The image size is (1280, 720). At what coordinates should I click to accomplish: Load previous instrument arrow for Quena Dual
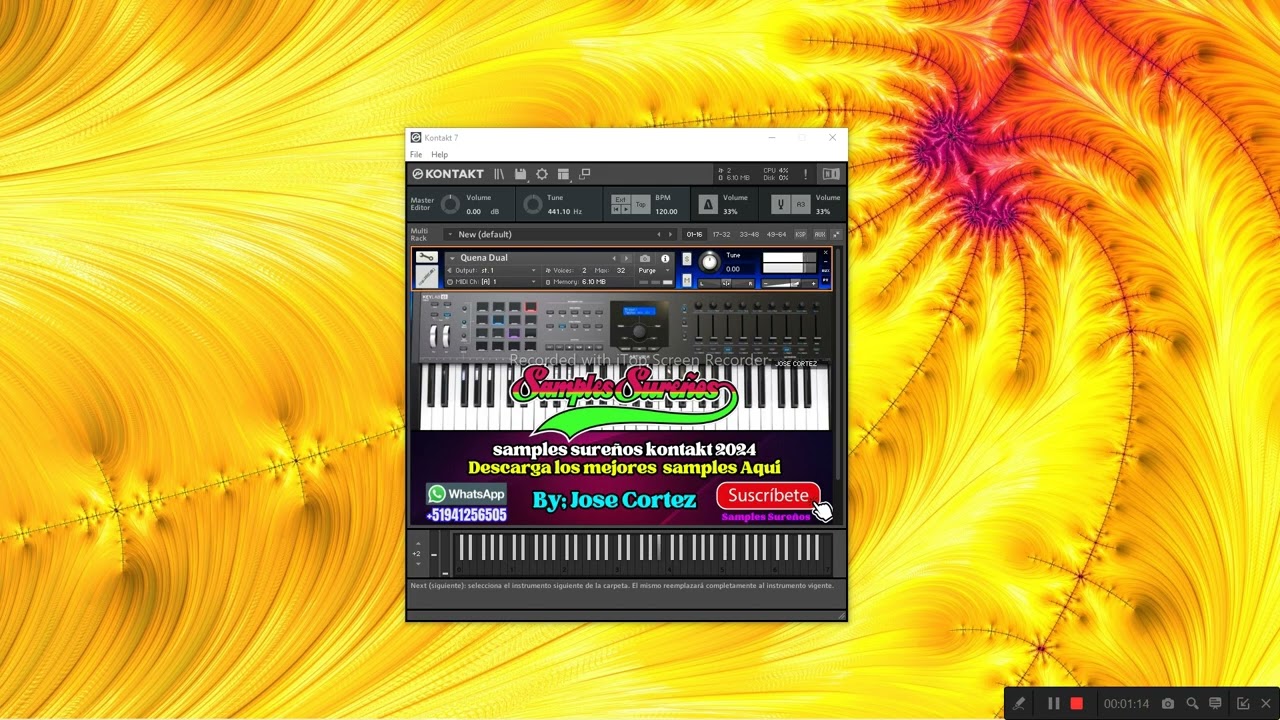[x=614, y=258]
